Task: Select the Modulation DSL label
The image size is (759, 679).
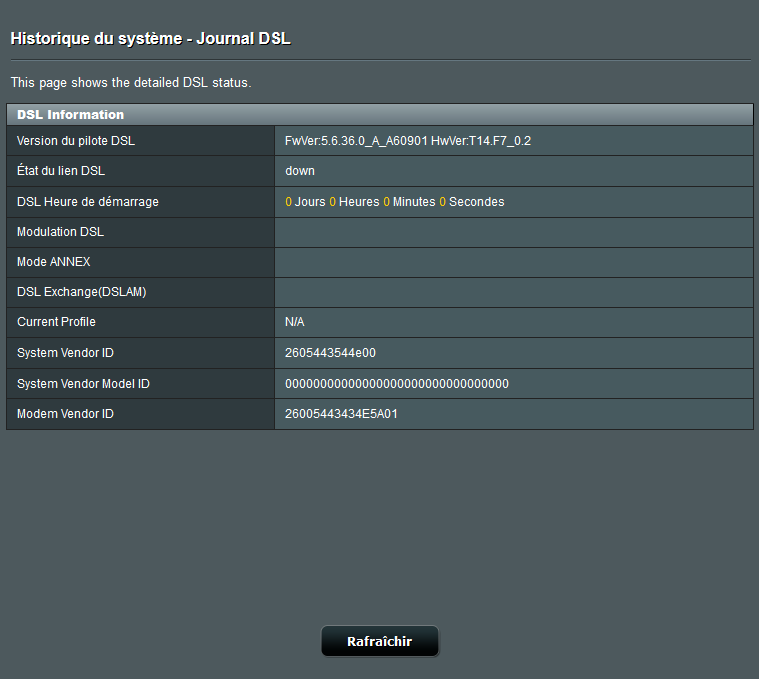Action: [x=60, y=232]
